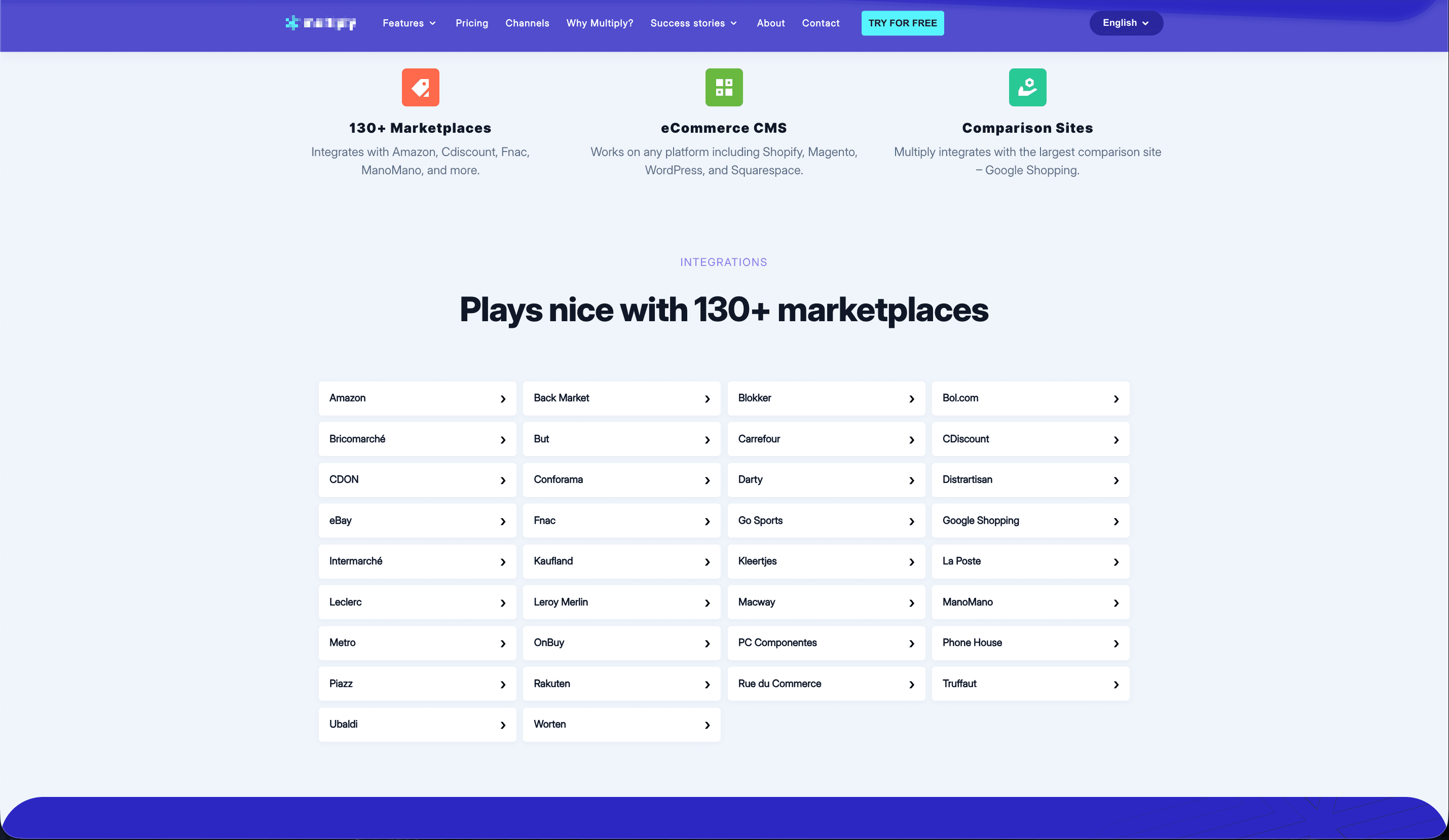Expand the Success stories dropdown
1449x840 pixels.
[x=693, y=23]
